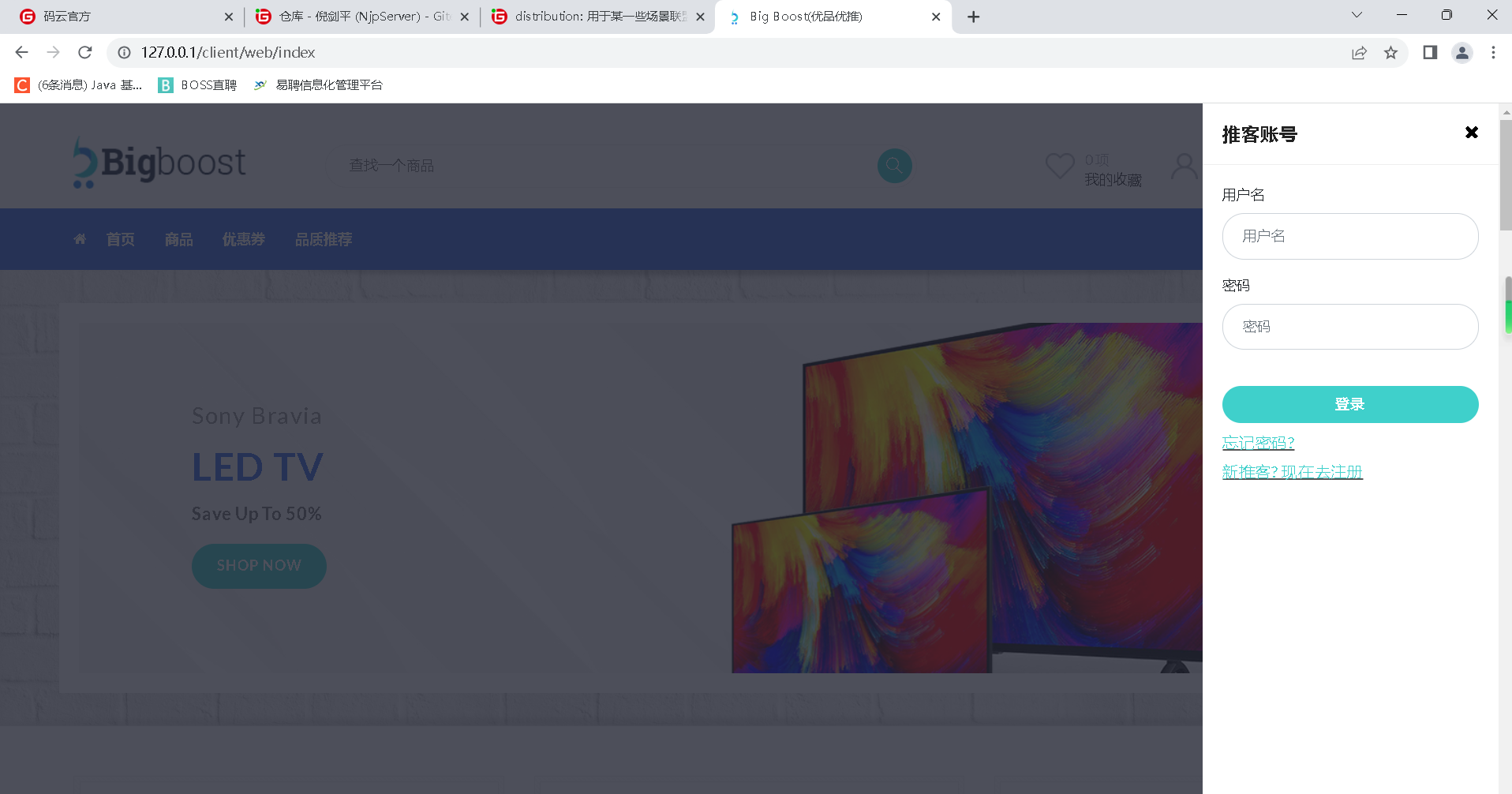Toggle the browser side panel

(1430, 52)
